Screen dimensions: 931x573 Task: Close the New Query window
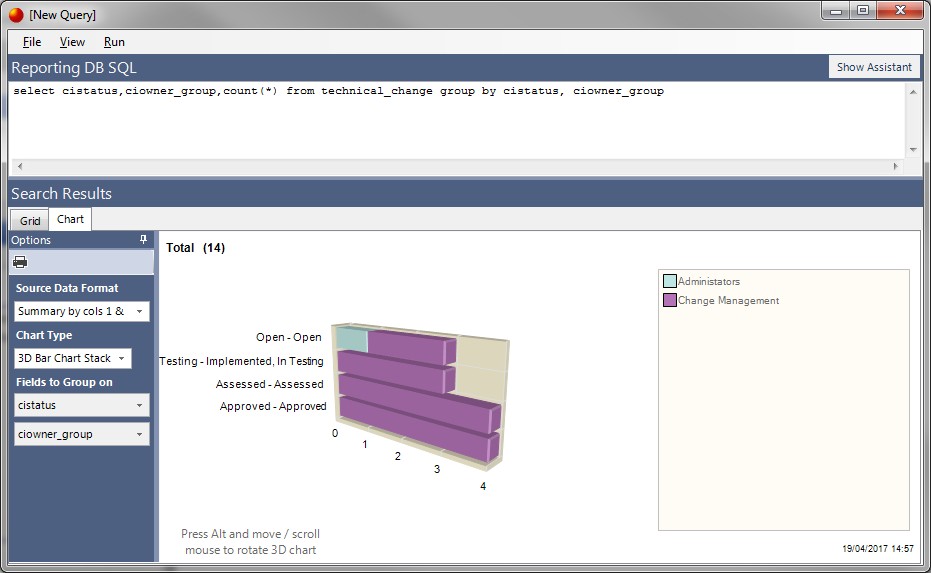tap(900, 10)
